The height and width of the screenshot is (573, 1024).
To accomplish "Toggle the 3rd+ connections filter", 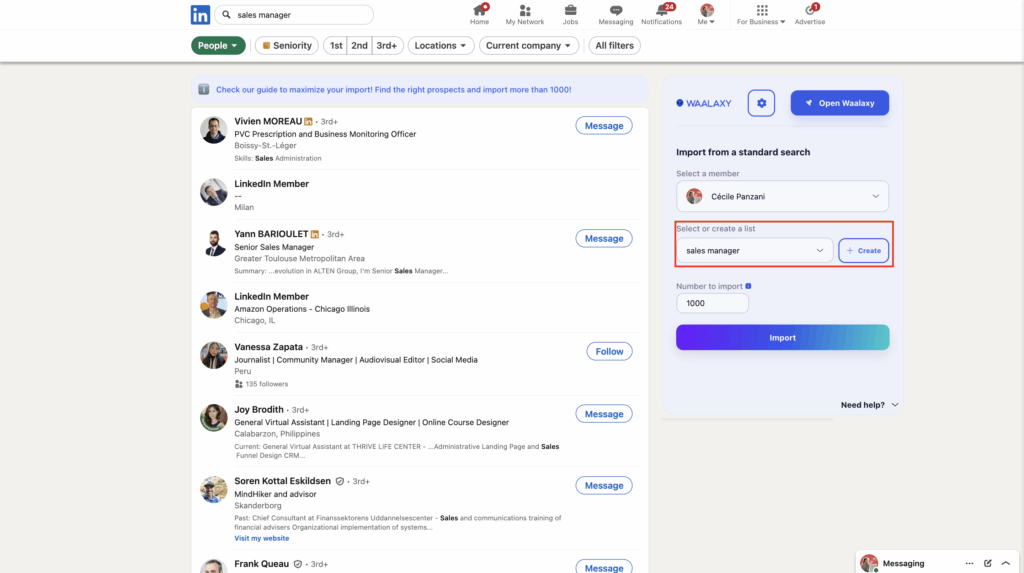I will 387,46.
